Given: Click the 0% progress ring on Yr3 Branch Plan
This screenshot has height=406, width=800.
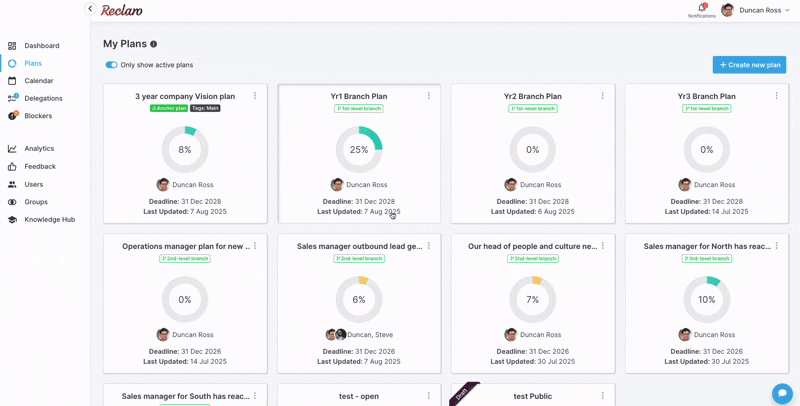Looking at the screenshot, I should tap(707, 149).
